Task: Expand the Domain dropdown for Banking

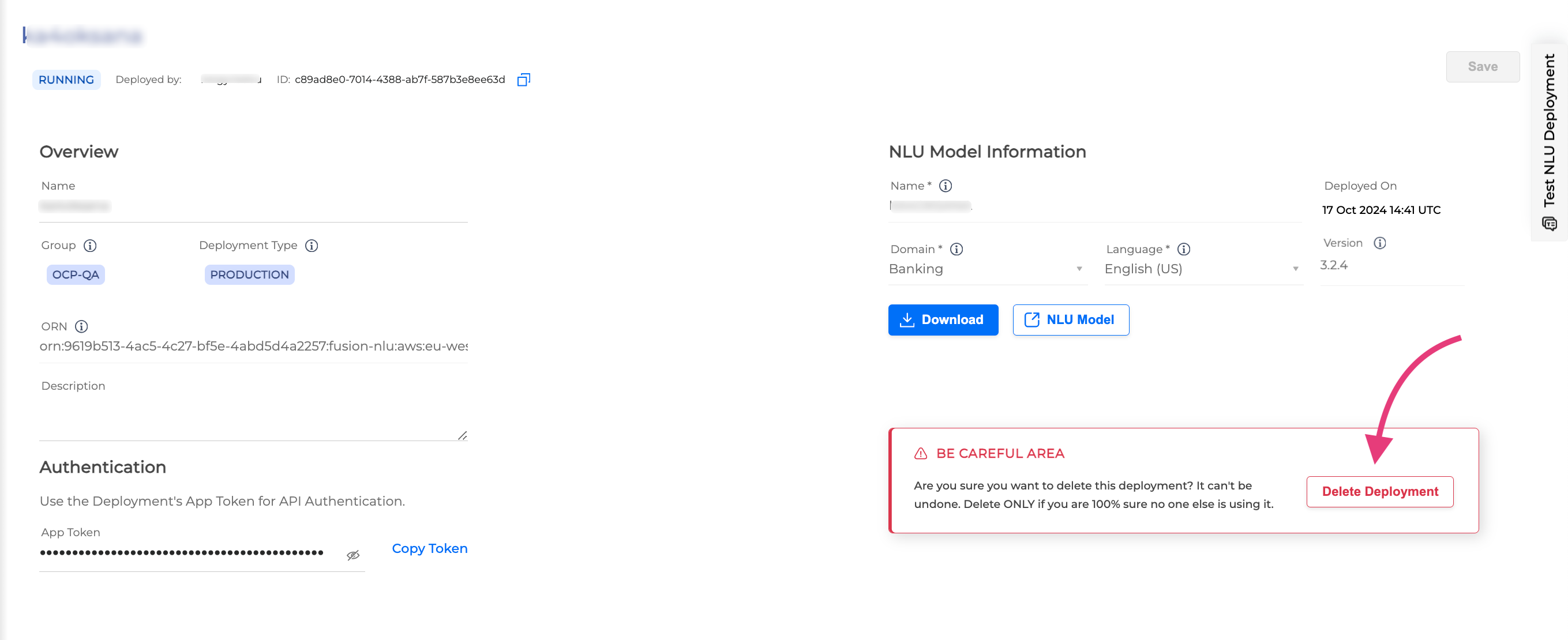Action: click(x=1080, y=270)
